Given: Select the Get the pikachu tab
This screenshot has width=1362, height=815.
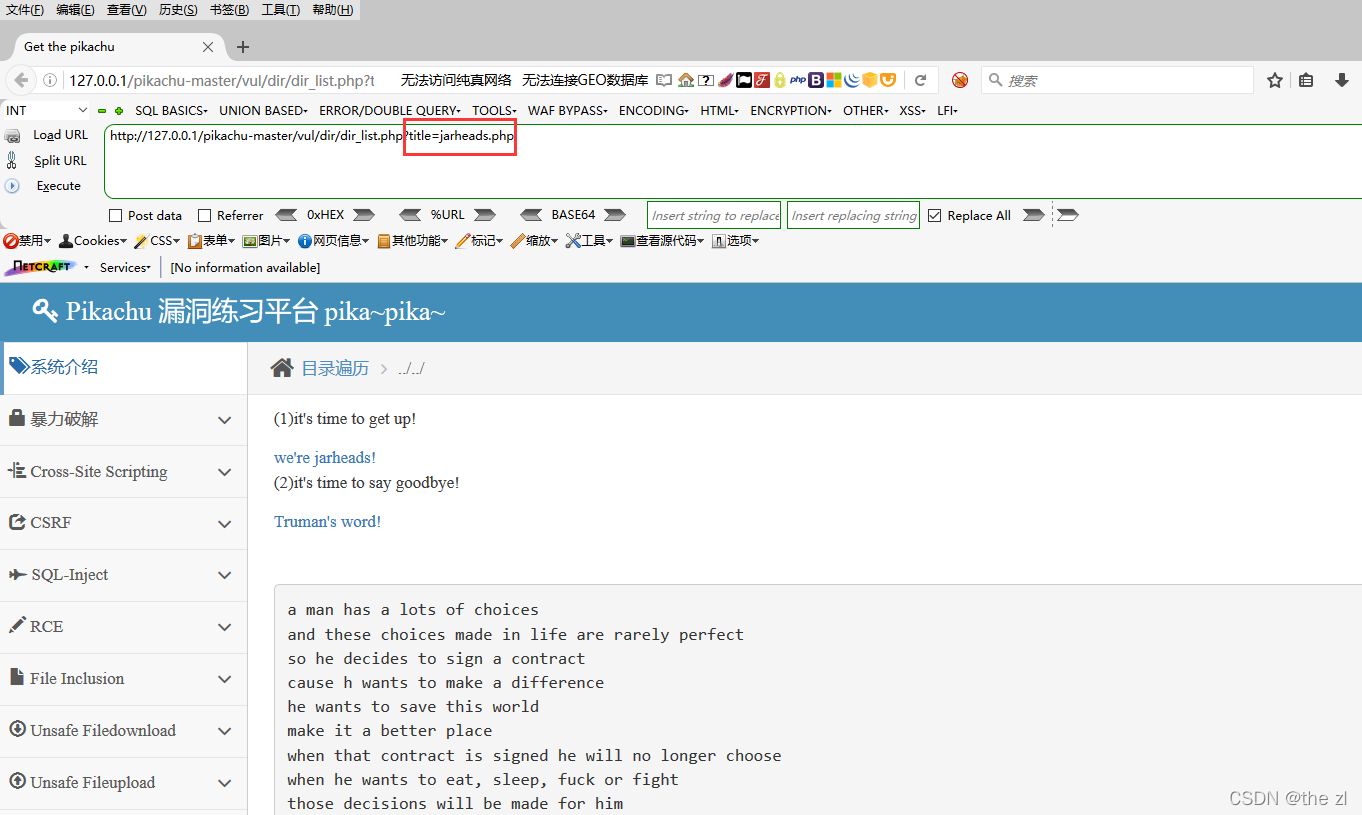Looking at the screenshot, I should (119, 47).
